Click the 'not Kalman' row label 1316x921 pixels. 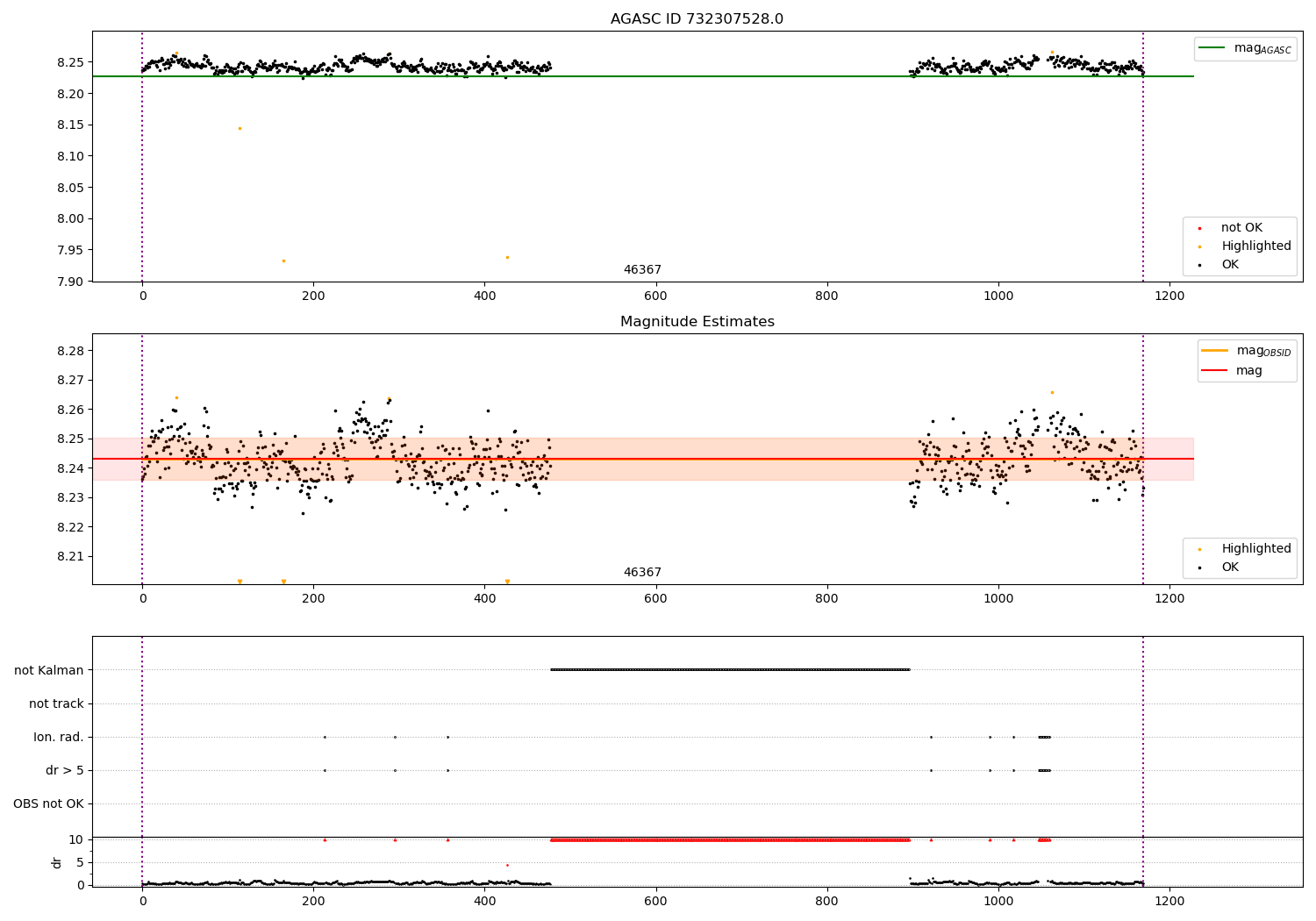click(49, 670)
